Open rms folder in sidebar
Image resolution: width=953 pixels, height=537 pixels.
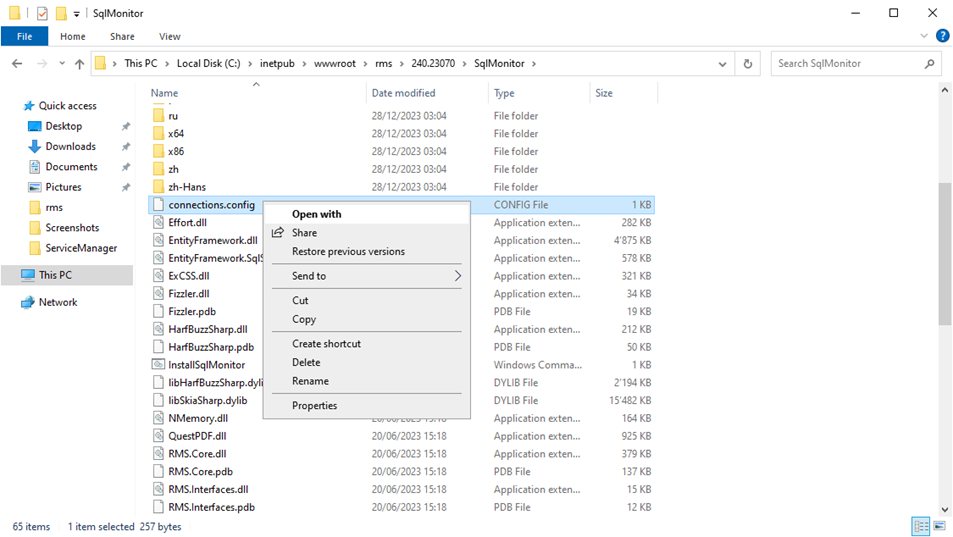click(54, 207)
